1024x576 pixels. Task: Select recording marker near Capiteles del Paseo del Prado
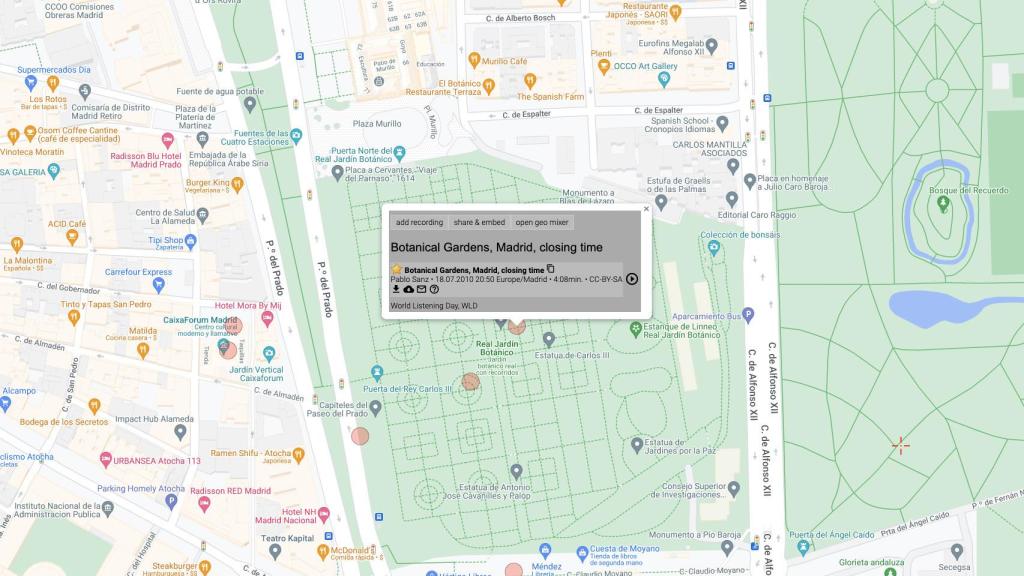click(360, 436)
